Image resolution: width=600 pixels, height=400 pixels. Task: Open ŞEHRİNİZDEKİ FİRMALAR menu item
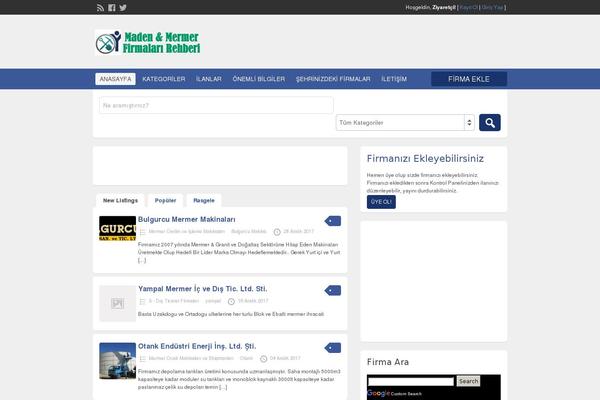pyautogui.click(x=333, y=79)
